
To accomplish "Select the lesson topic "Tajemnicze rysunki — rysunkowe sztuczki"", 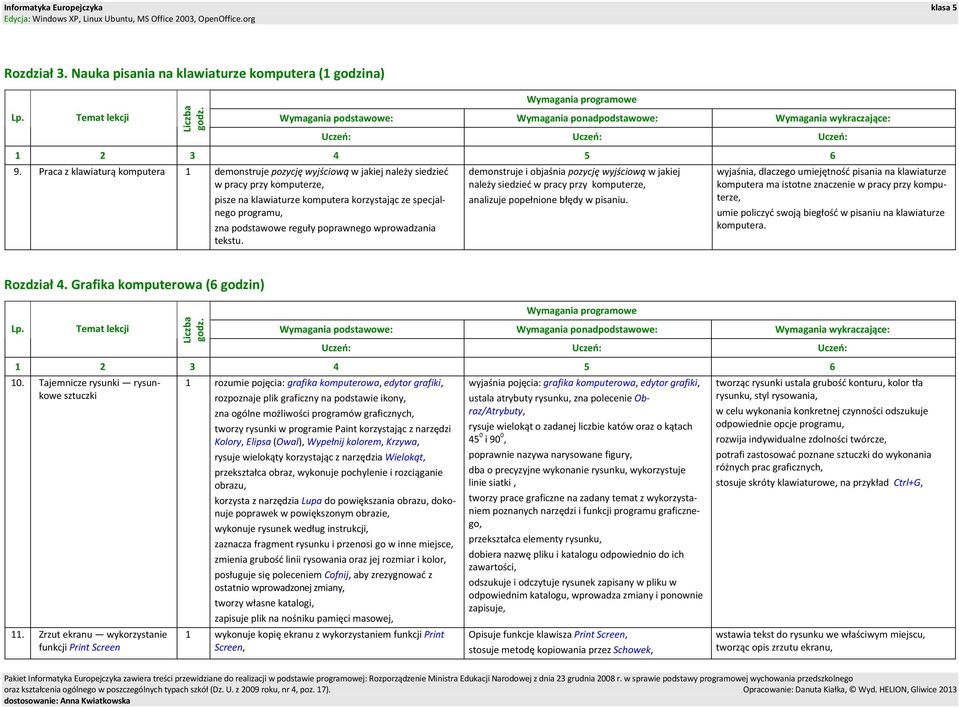I will [x=99, y=389].
